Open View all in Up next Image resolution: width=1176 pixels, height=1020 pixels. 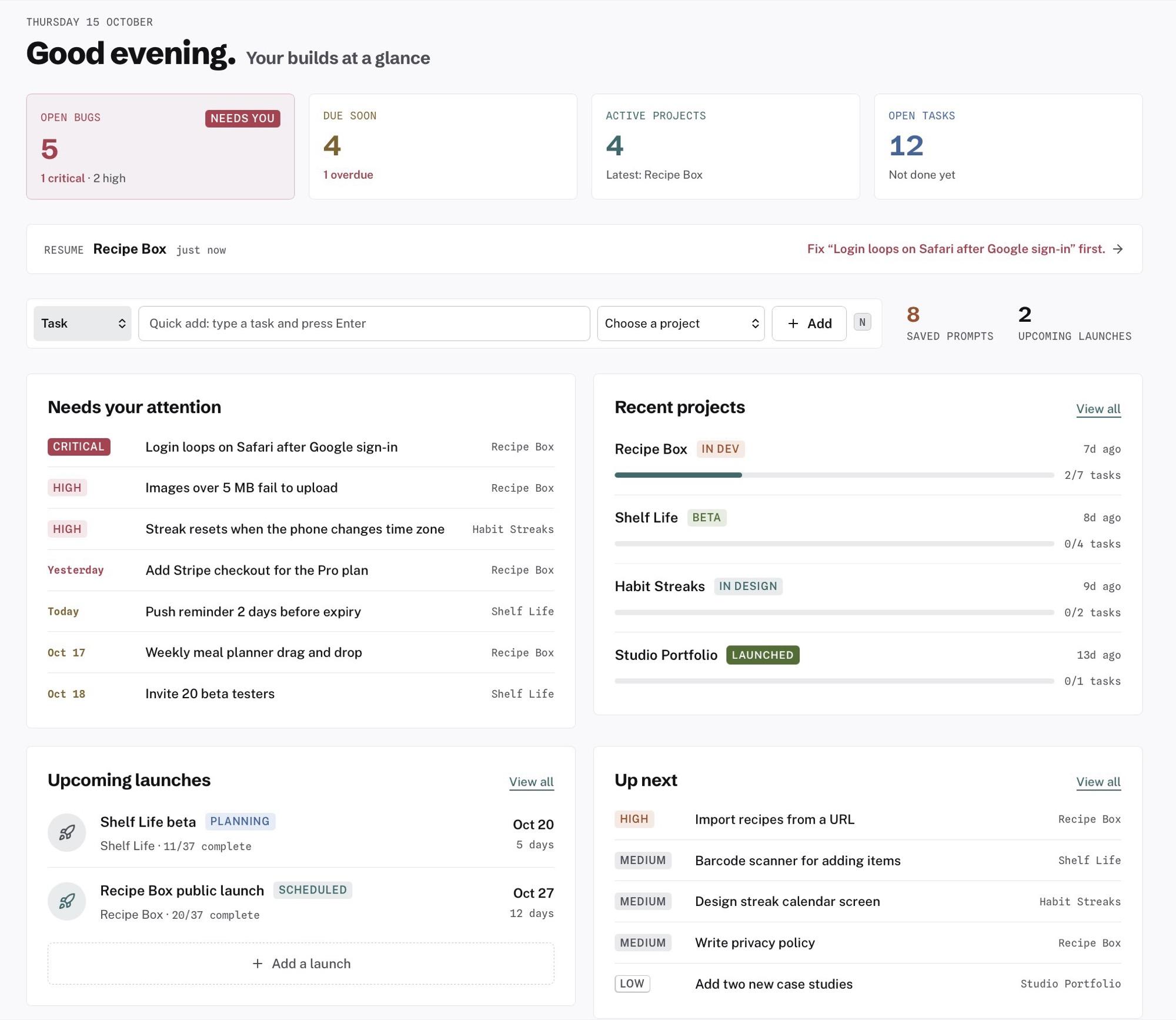click(1098, 782)
